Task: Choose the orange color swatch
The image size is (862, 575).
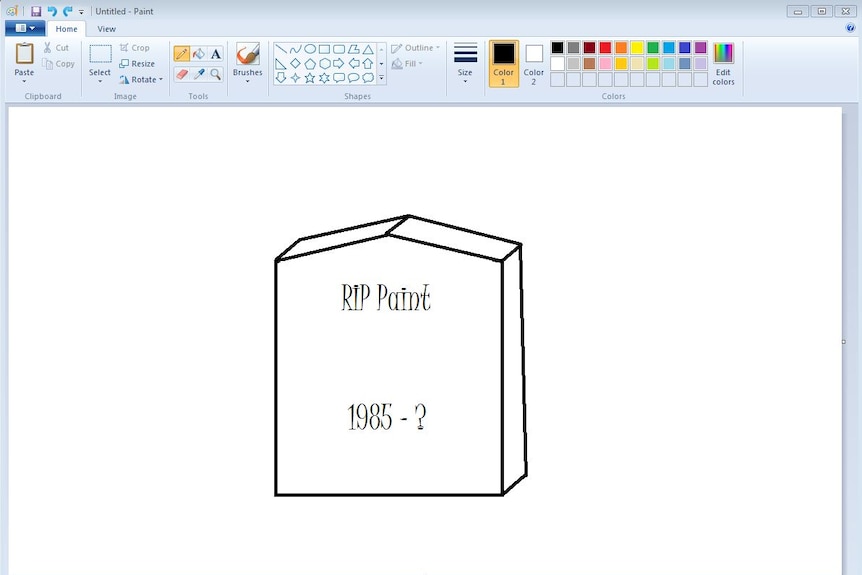Action: (x=621, y=48)
